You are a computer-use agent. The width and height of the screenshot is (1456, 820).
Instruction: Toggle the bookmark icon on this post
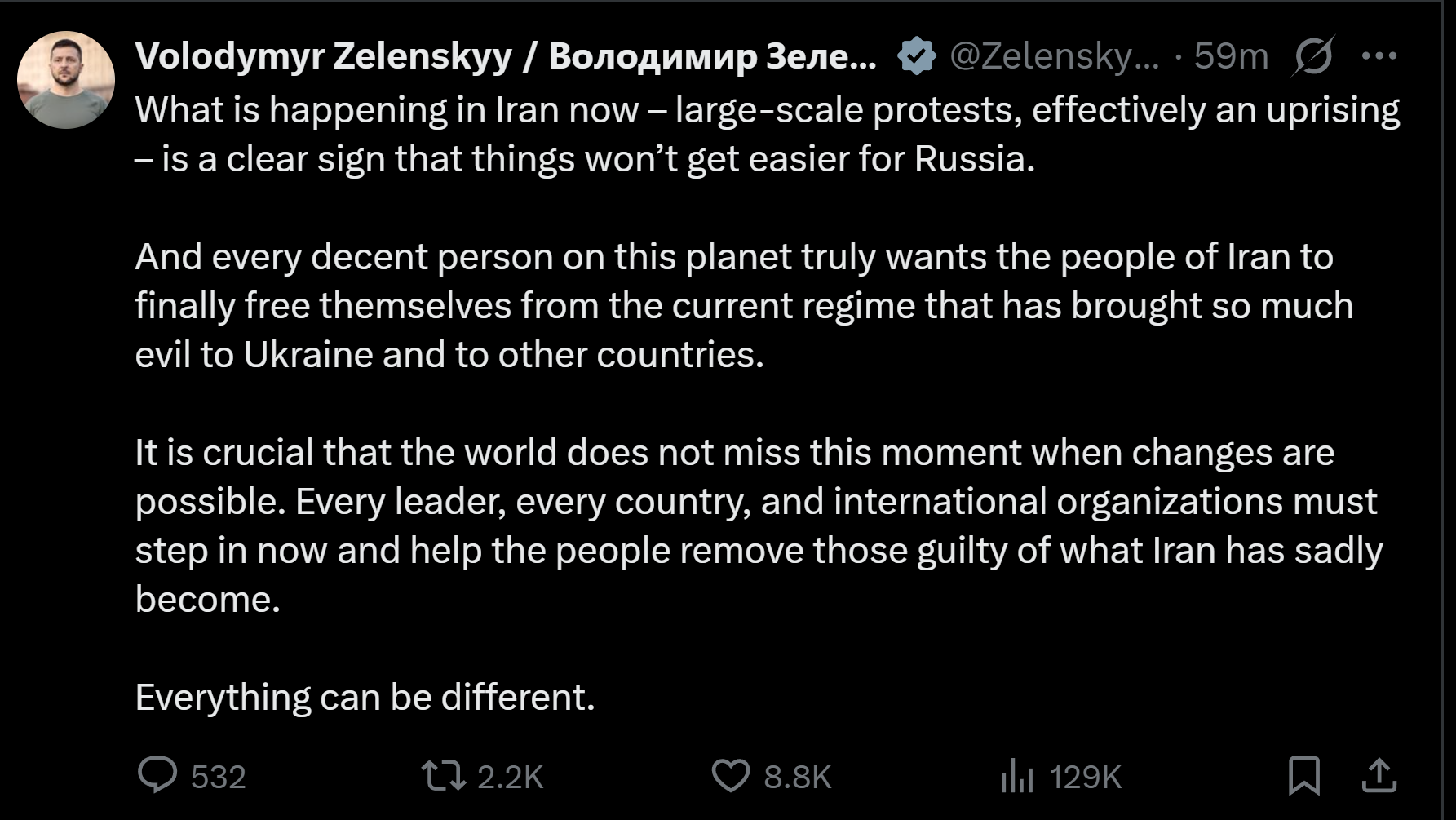click(1303, 776)
